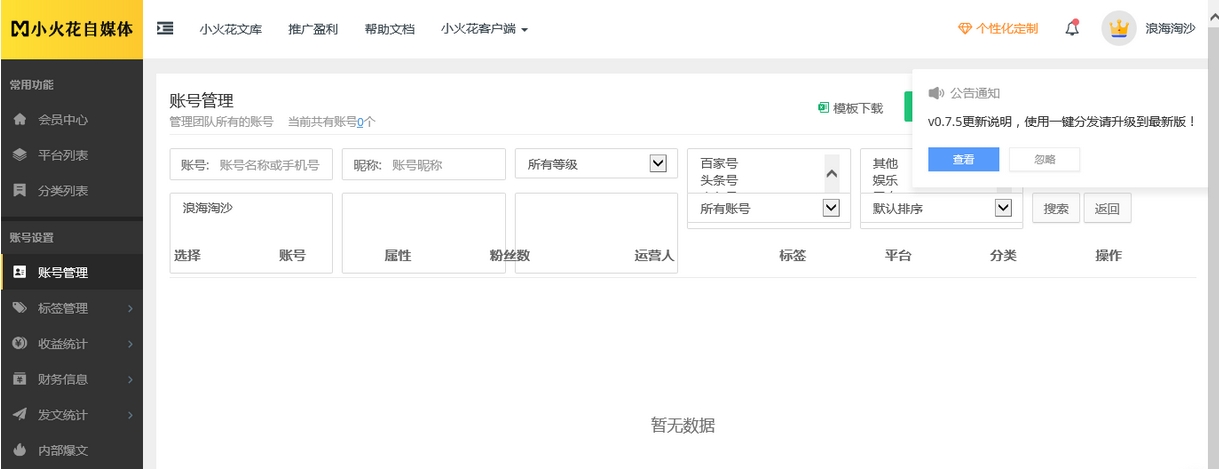Click the 粉丝数 column header
This screenshot has width=1219, height=469.
pyautogui.click(x=509, y=256)
